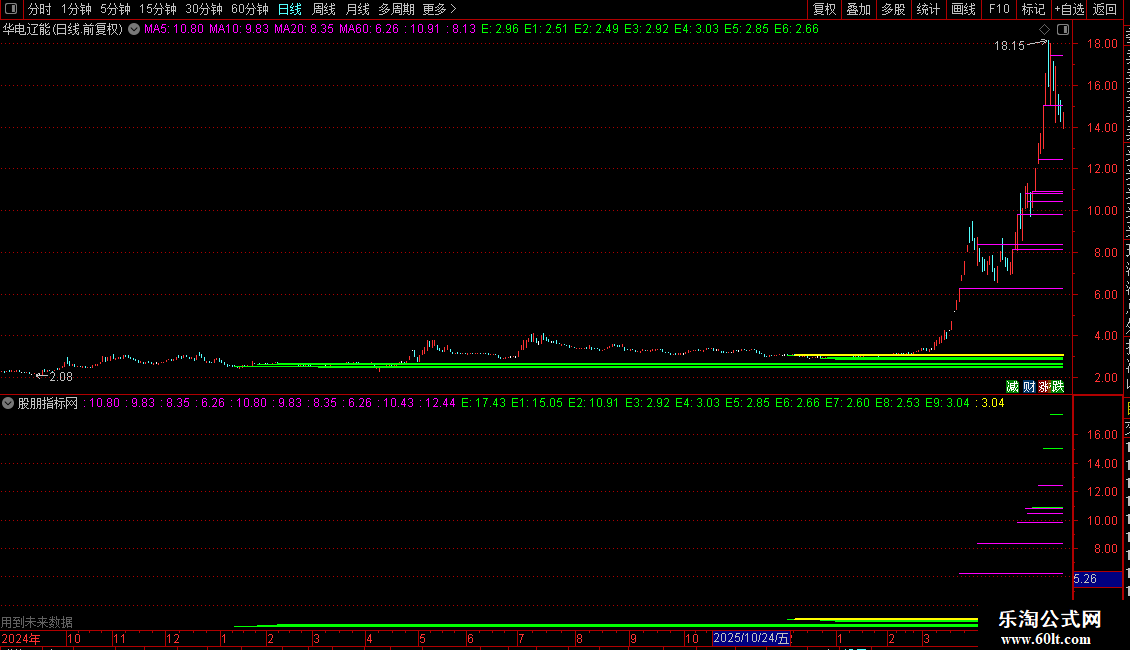Select the 5分钟 period tab

tap(115, 9)
